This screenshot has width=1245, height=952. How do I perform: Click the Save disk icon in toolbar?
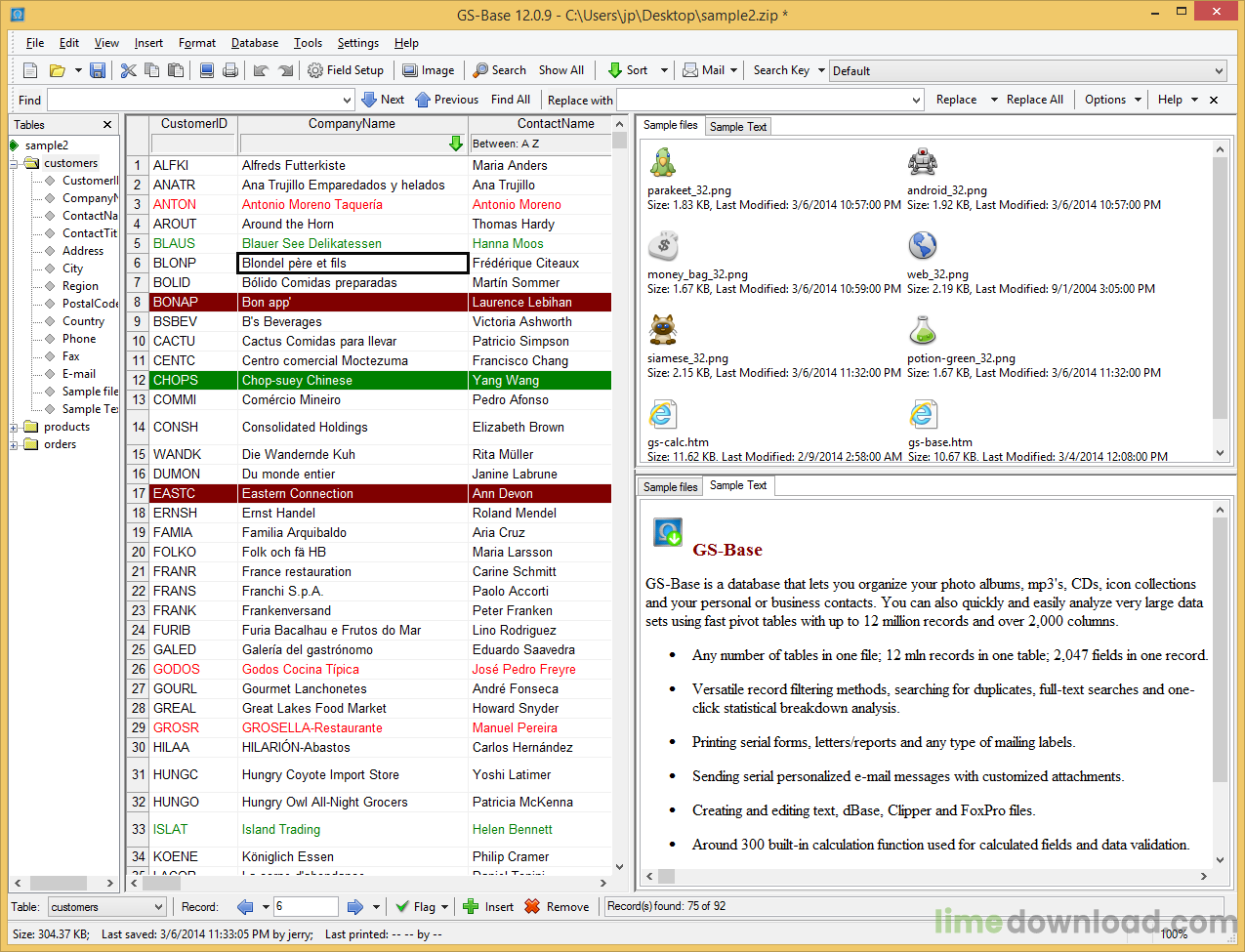click(x=98, y=70)
